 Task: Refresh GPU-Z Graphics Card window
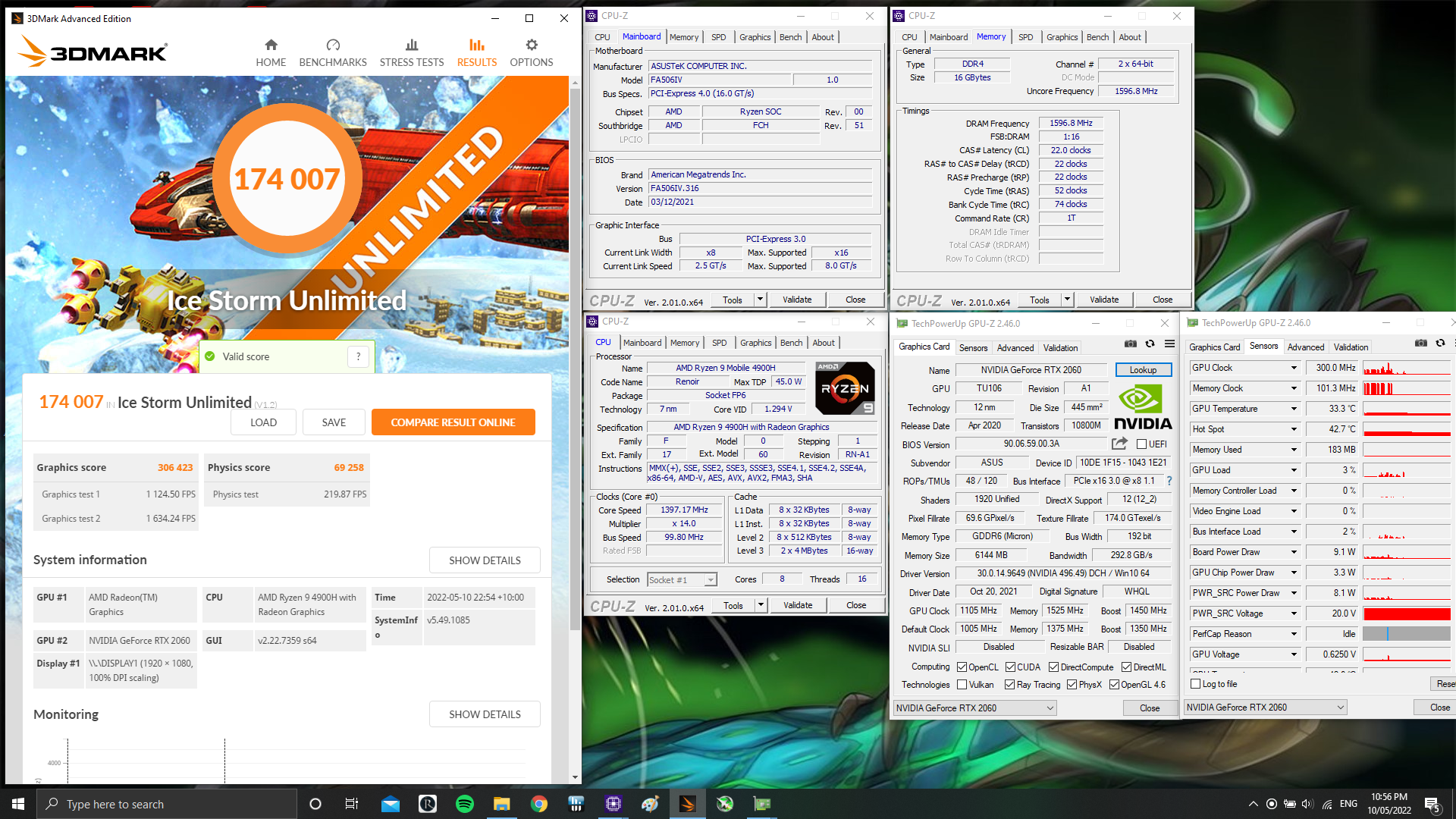click(1150, 344)
